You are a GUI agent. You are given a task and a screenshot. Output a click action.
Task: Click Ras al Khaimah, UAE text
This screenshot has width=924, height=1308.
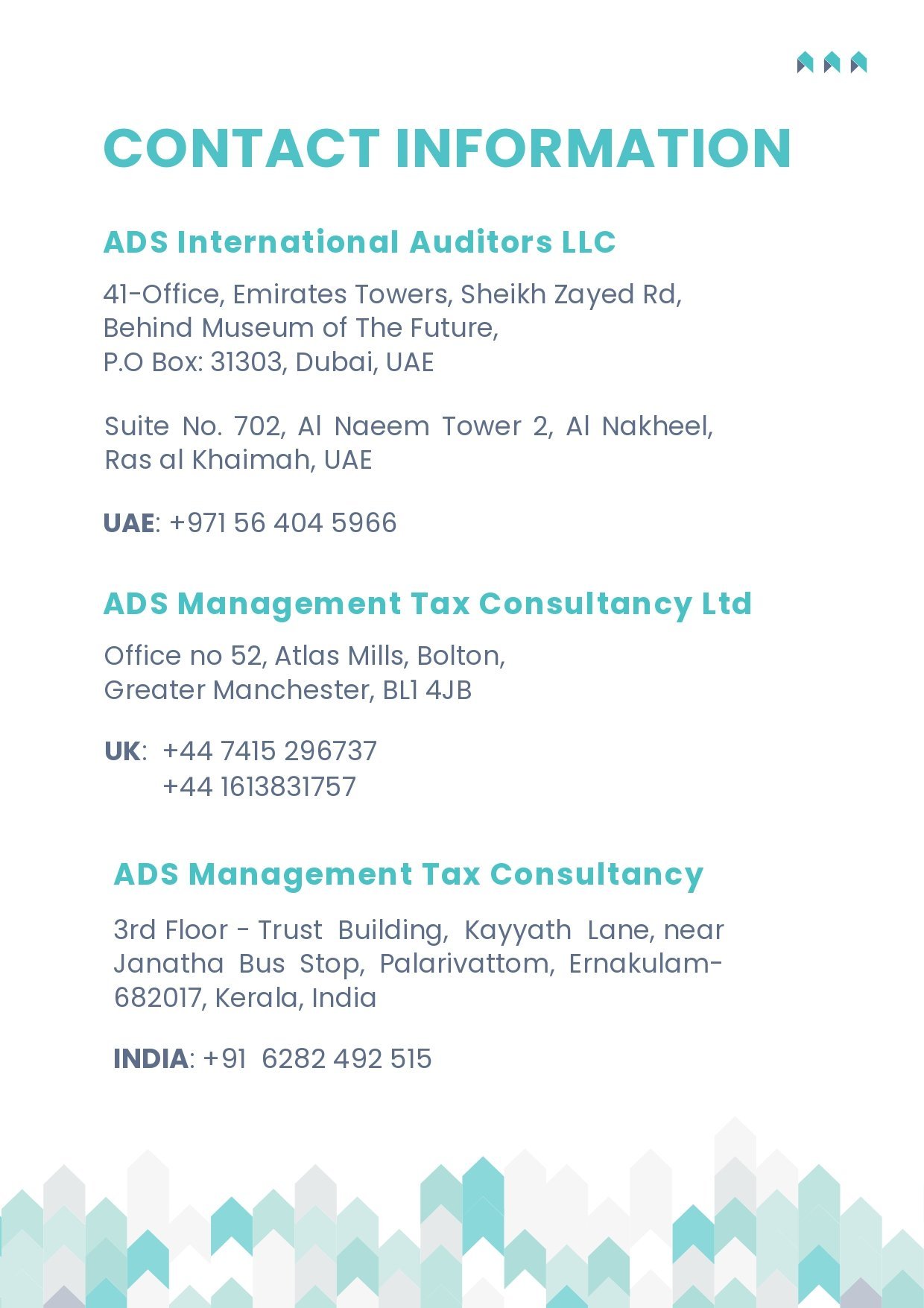coord(238,460)
